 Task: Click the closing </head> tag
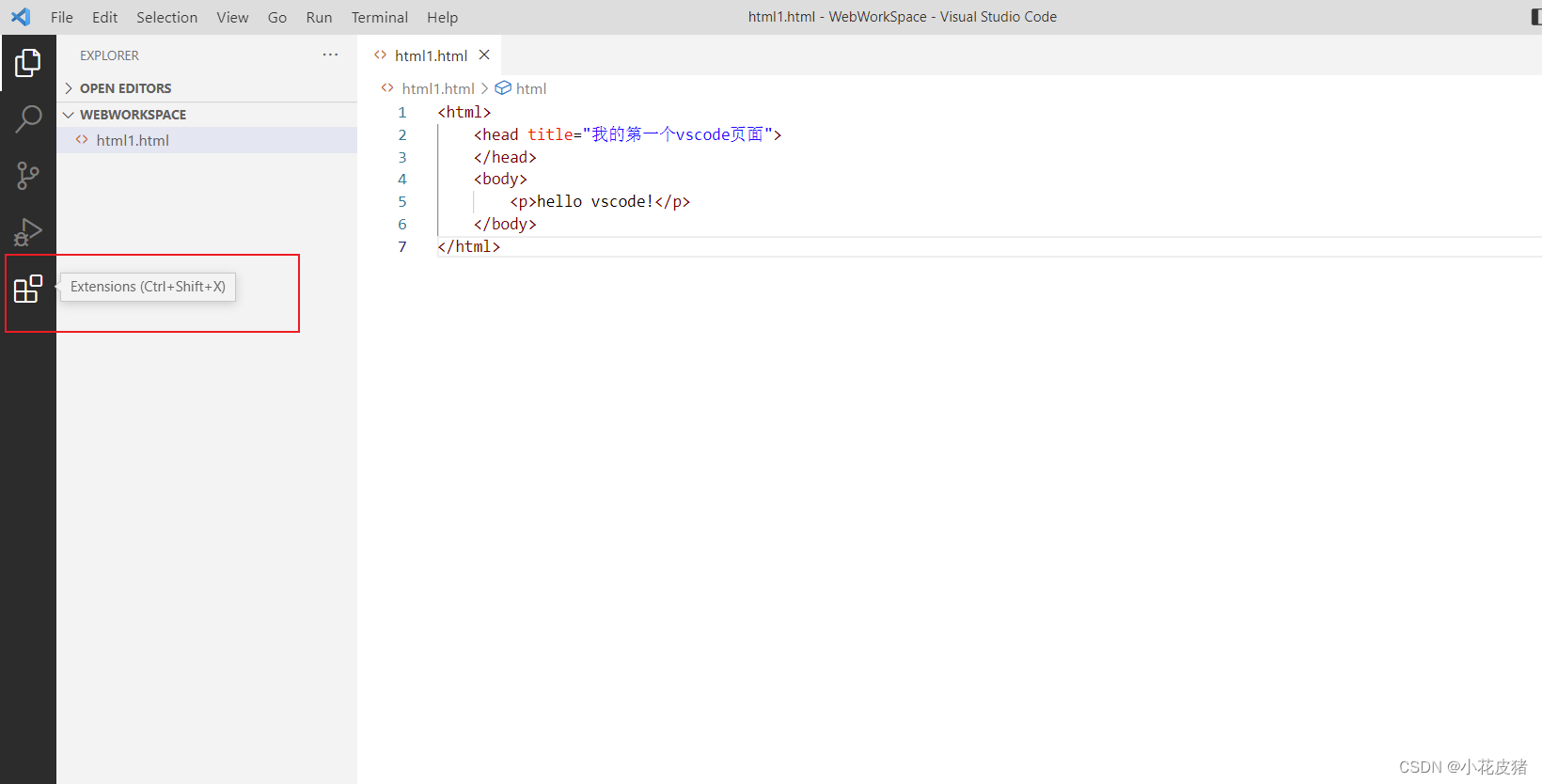coord(505,157)
